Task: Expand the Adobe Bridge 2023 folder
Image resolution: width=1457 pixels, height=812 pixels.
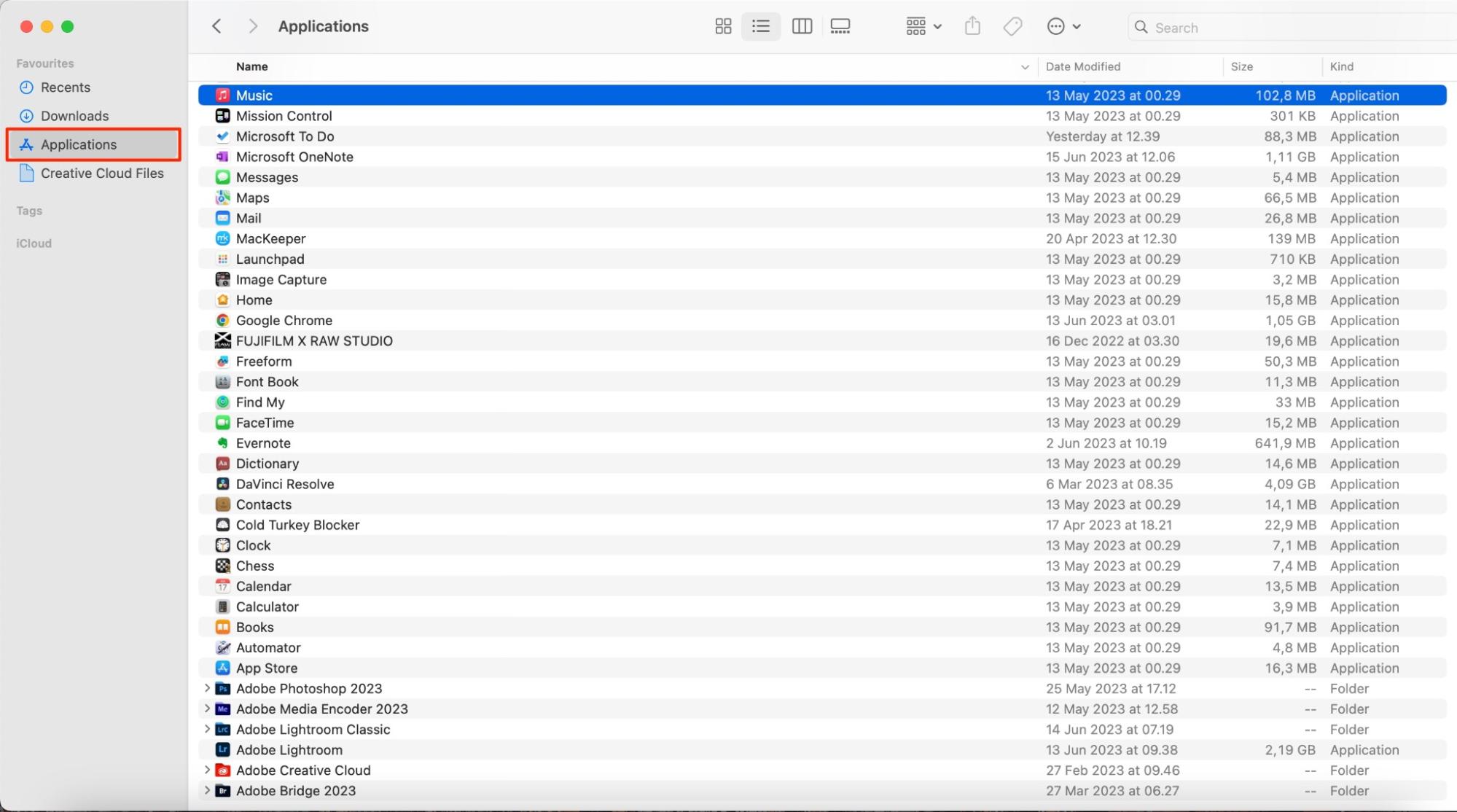Action: click(x=206, y=790)
